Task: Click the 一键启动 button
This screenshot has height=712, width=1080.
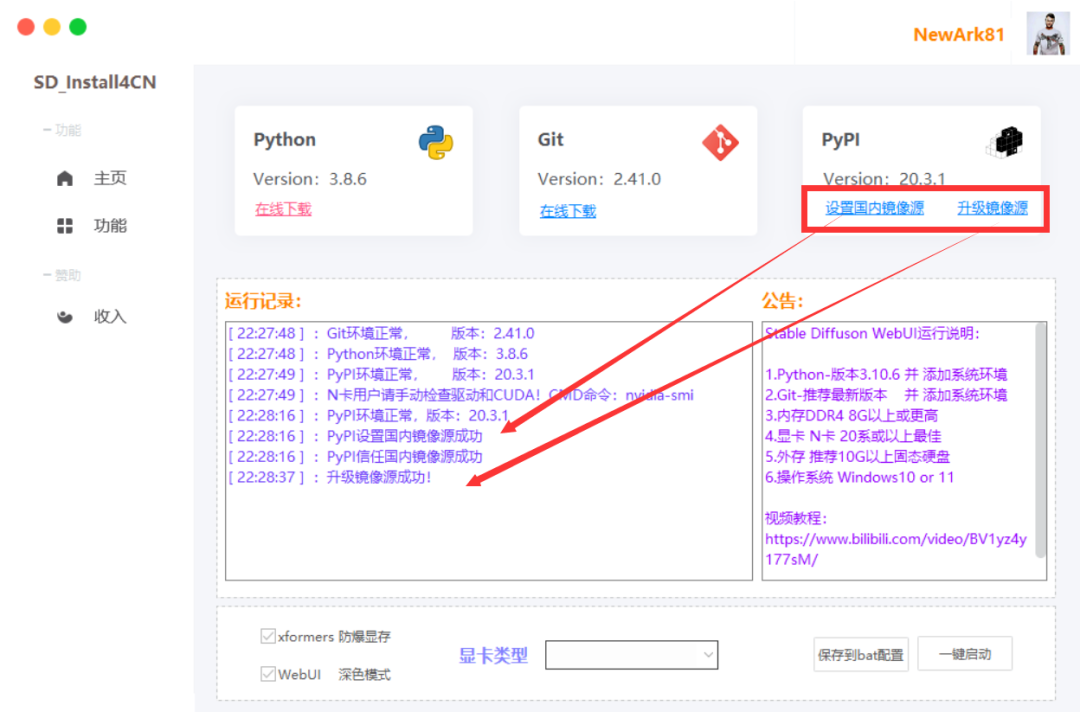Action: [x=965, y=653]
